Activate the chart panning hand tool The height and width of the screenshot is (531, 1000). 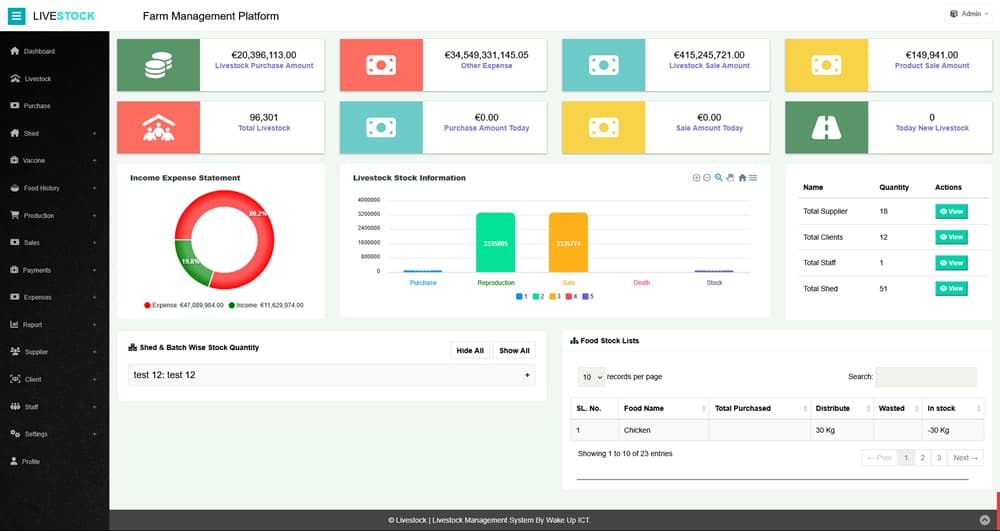click(730, 178)
